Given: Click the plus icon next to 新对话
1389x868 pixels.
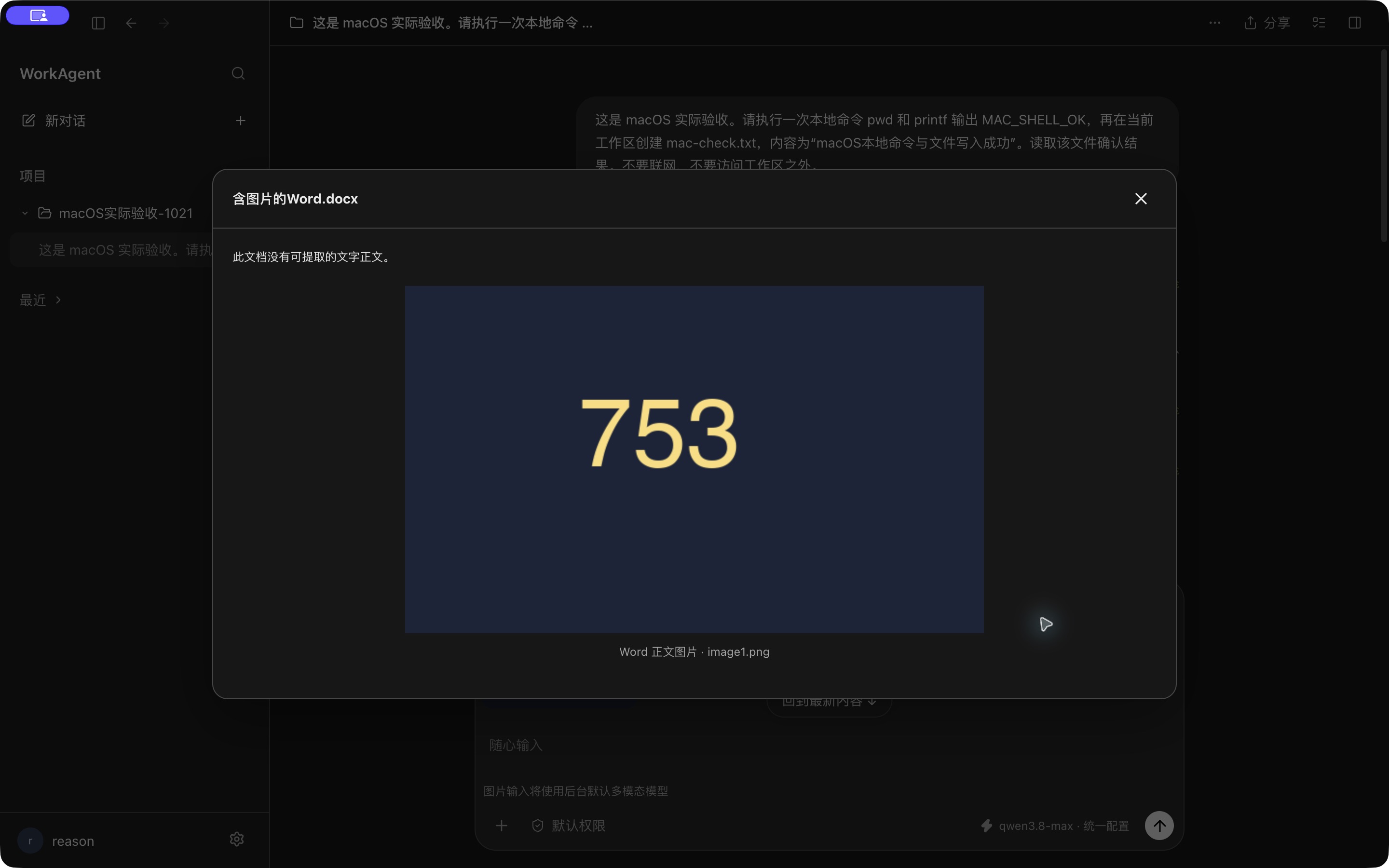Looking at the screenshot, I should (x=241, y=121).
